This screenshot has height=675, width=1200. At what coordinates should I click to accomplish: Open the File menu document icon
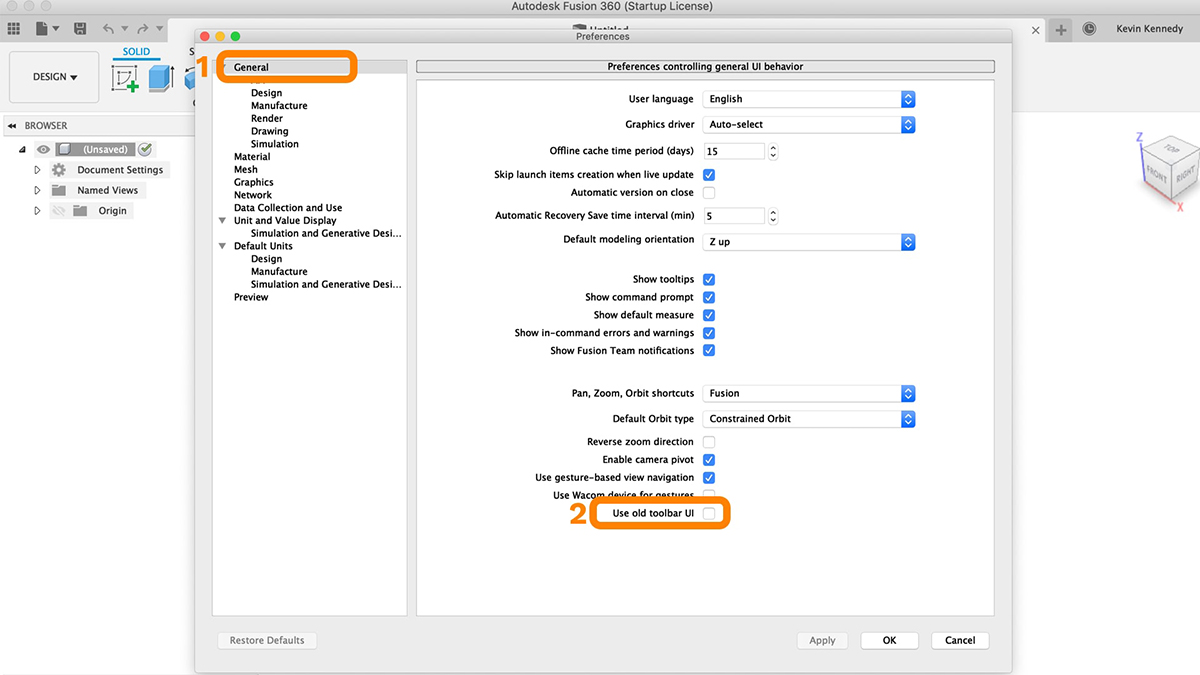tap(41, 30)
